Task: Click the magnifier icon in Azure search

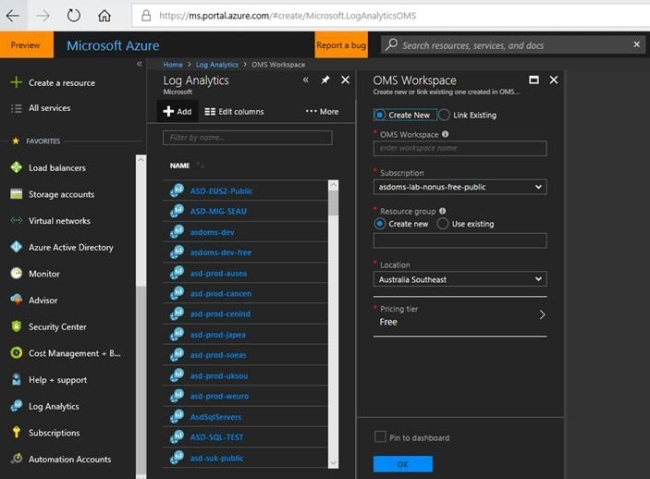Action: click(391, 44)
